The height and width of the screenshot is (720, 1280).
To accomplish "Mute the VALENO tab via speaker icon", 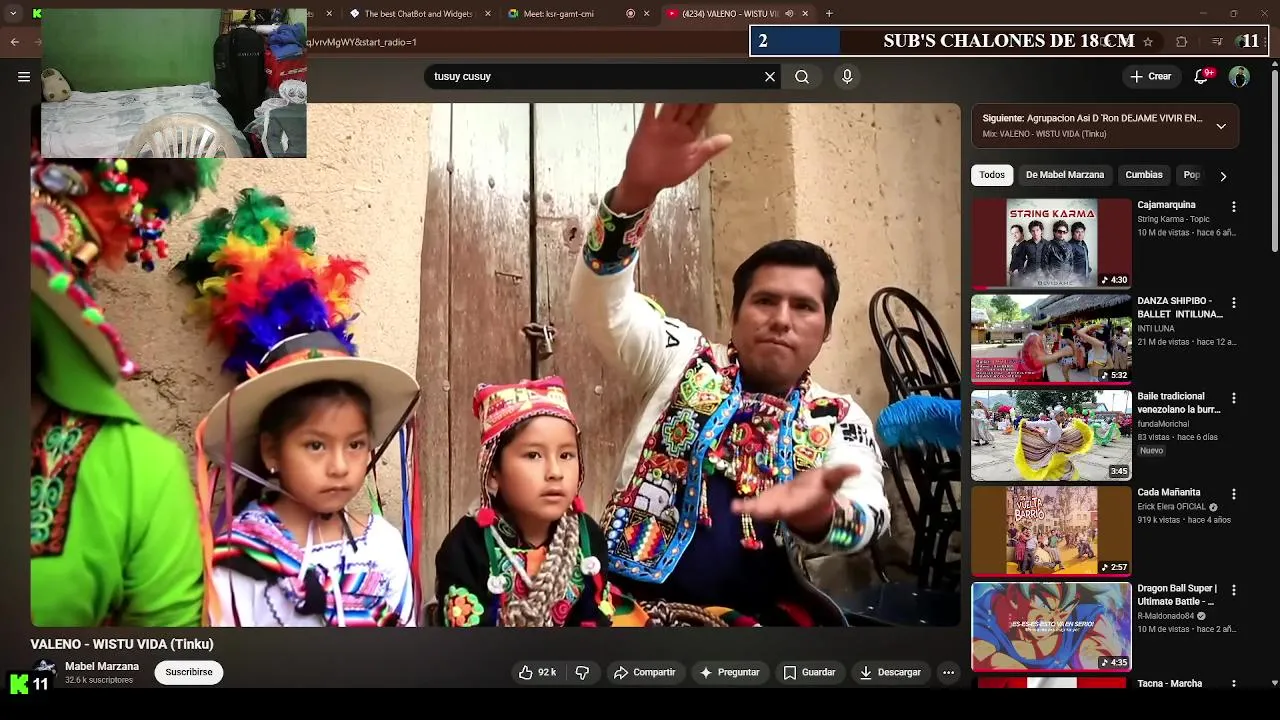I will pos(789,14).
